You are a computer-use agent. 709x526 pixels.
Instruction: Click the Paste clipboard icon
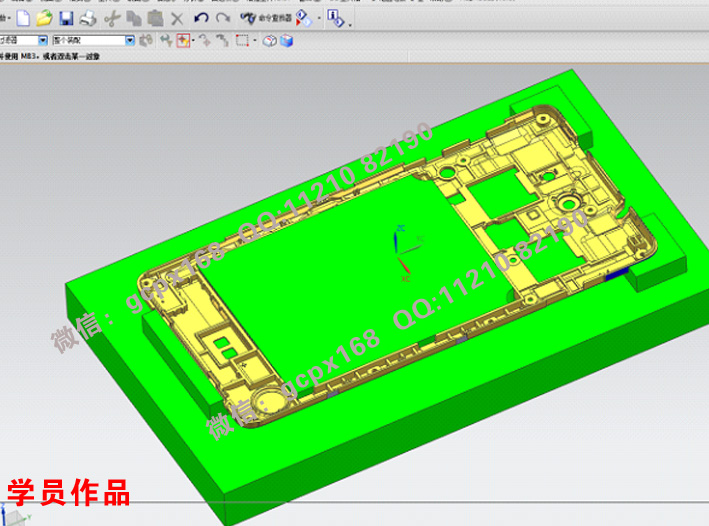(155, 18)
